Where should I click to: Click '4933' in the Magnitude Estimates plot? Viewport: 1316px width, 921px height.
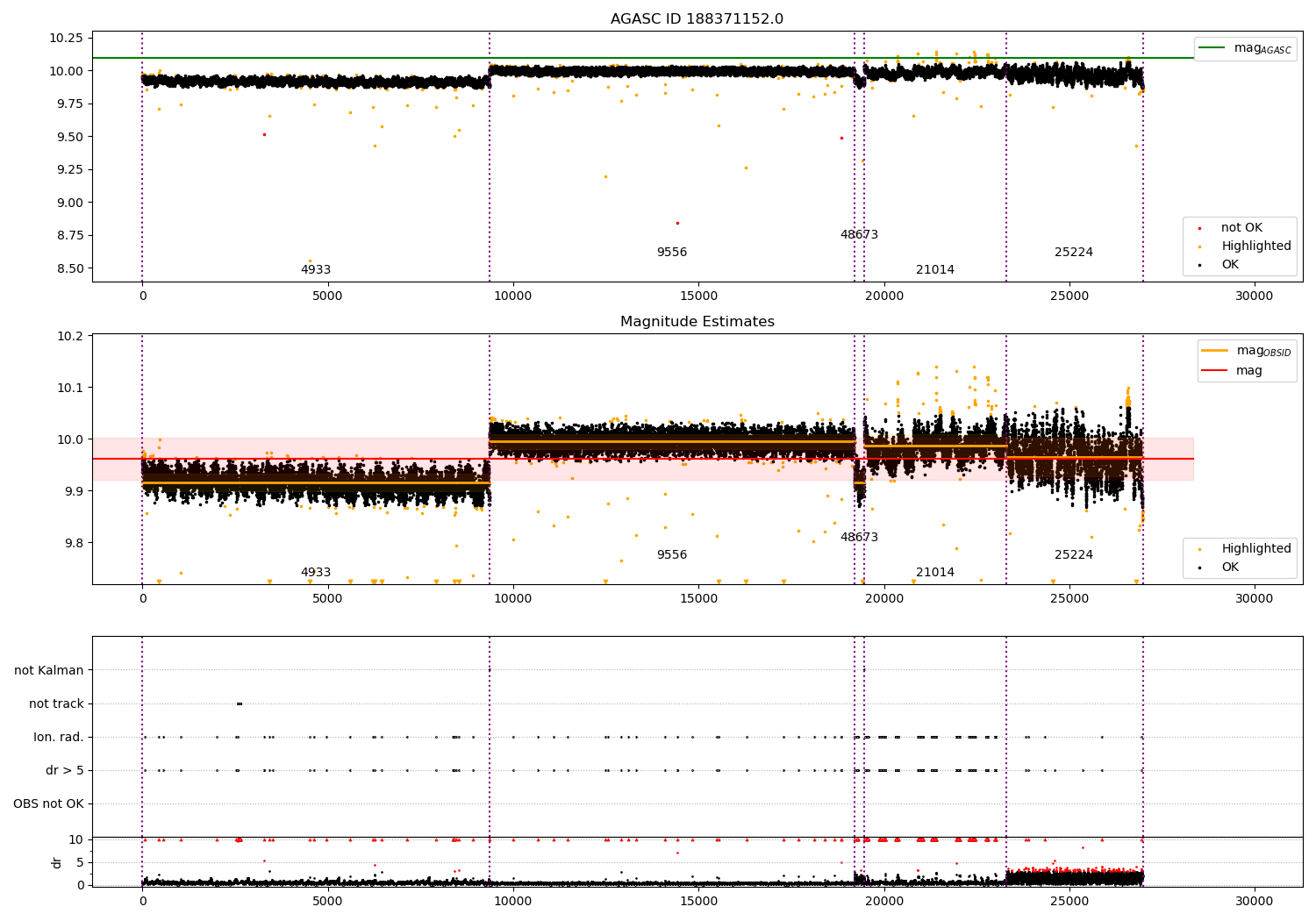click(316, 573)
